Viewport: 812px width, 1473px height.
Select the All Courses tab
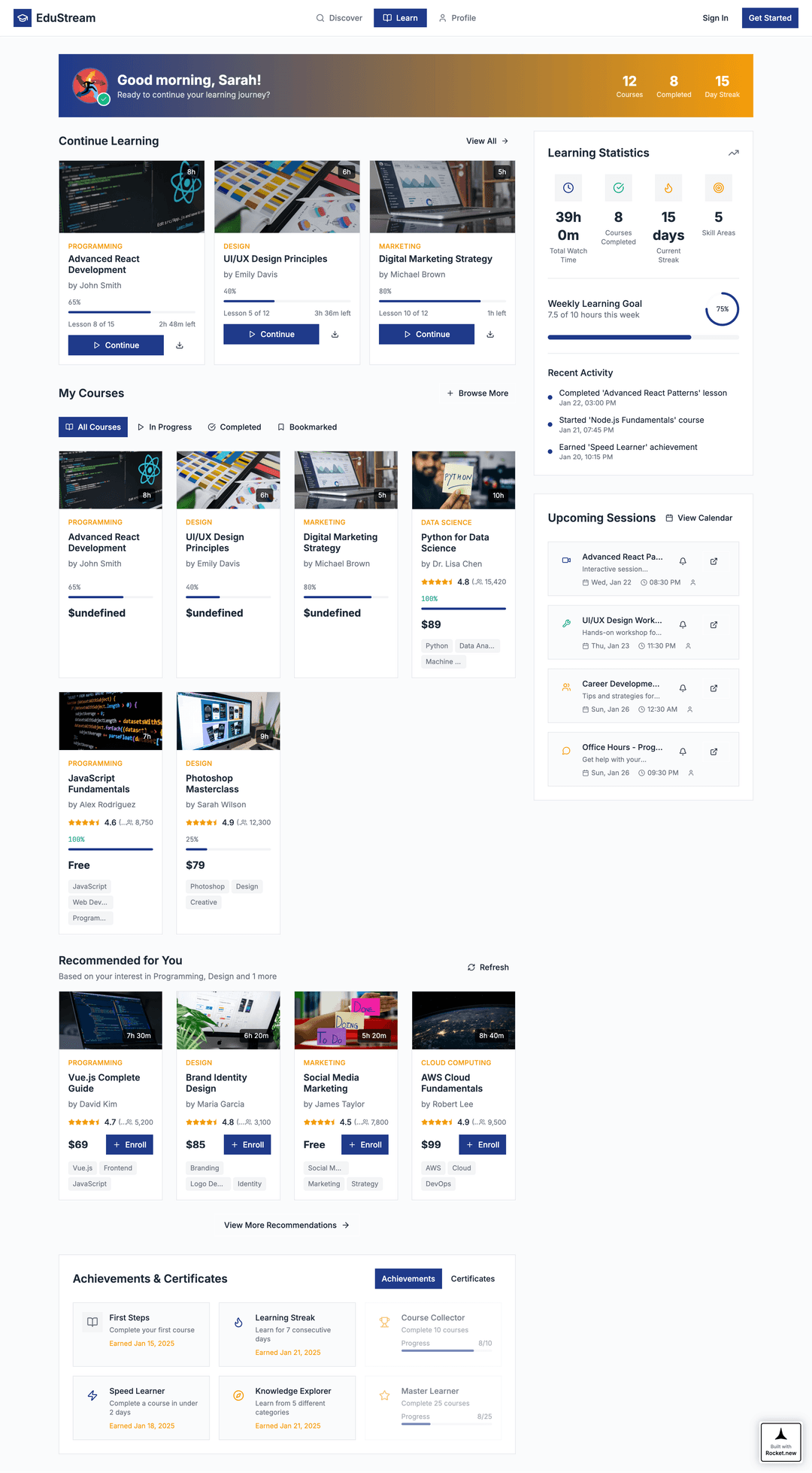[93, 427]
